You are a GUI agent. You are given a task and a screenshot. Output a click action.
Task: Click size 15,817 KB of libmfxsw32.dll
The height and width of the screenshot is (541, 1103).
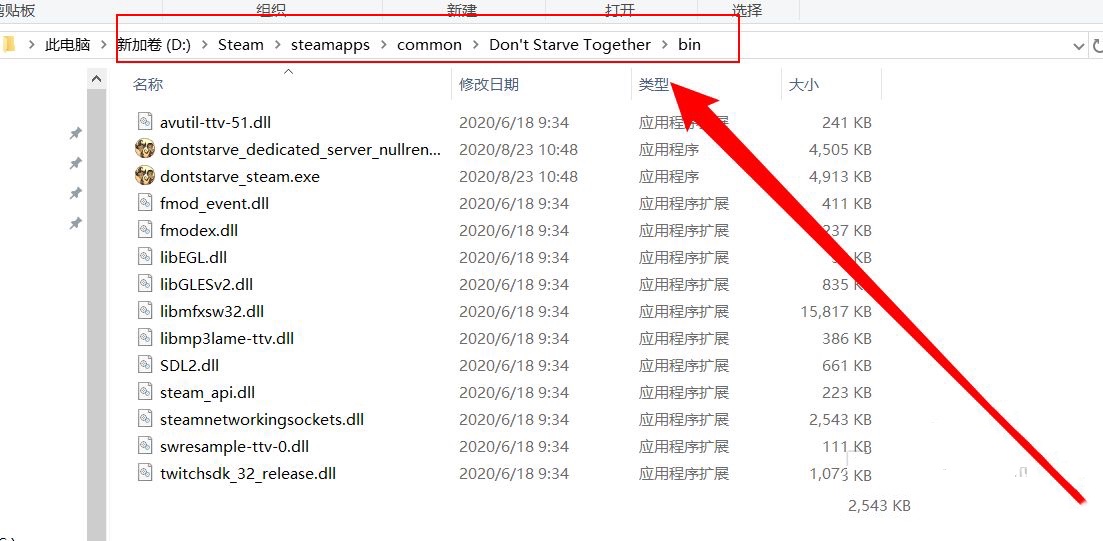[x=836, y=312]
